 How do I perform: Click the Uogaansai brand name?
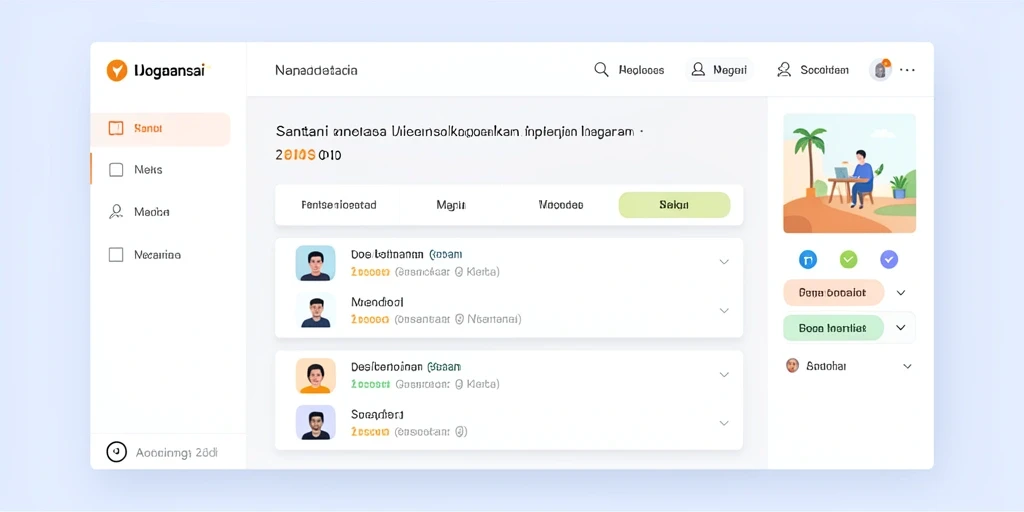tap(172, 71)
